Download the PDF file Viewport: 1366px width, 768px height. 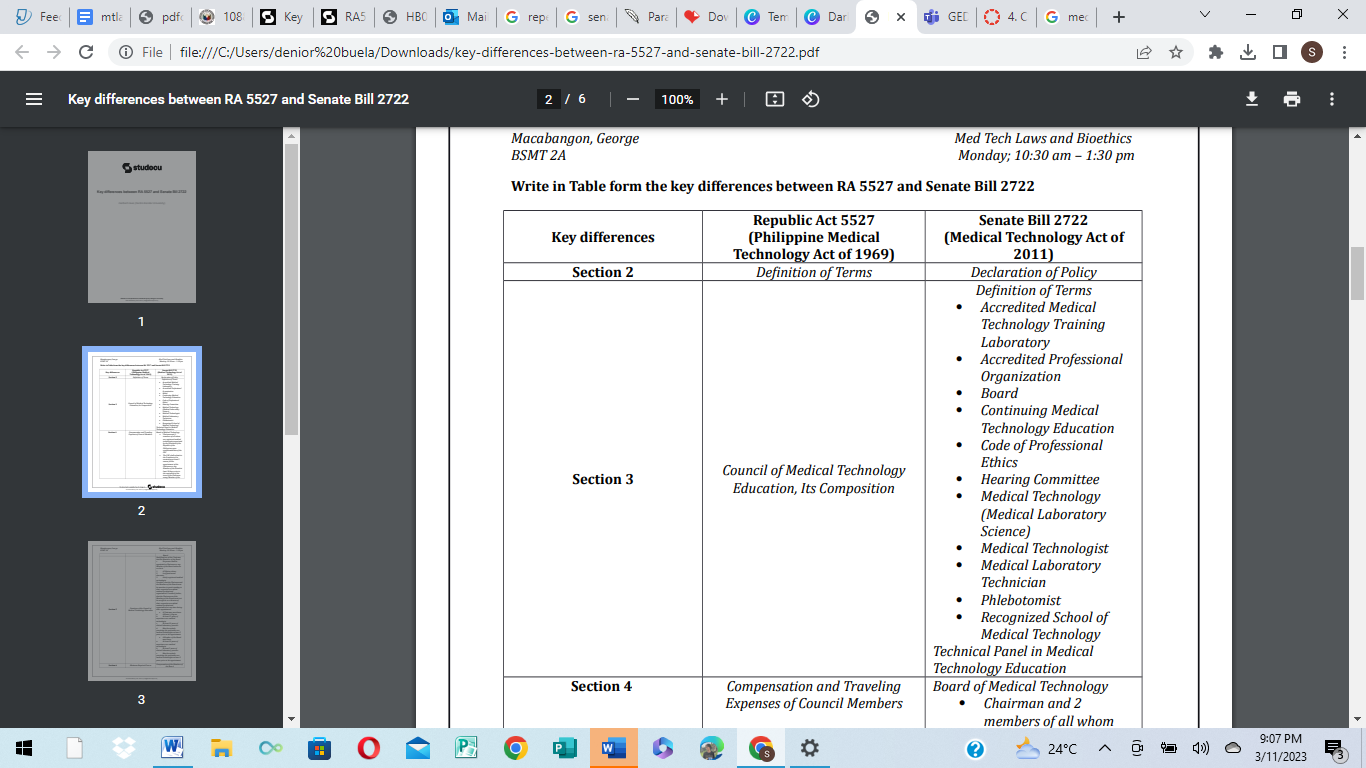click(x=1251, y=99)
